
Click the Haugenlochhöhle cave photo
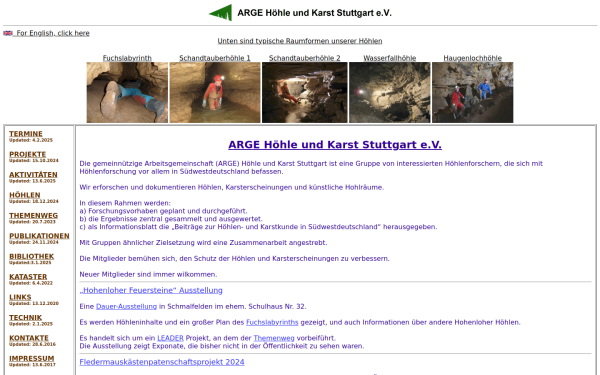click(473, 93)
